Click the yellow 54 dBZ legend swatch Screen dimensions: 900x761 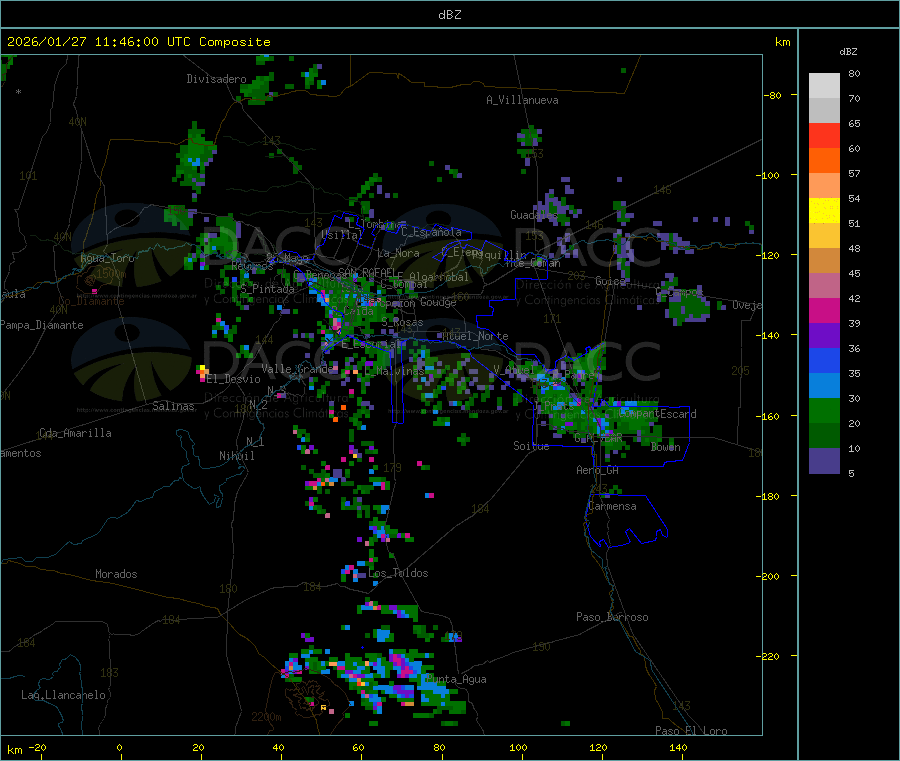click(x=824, y=211)
